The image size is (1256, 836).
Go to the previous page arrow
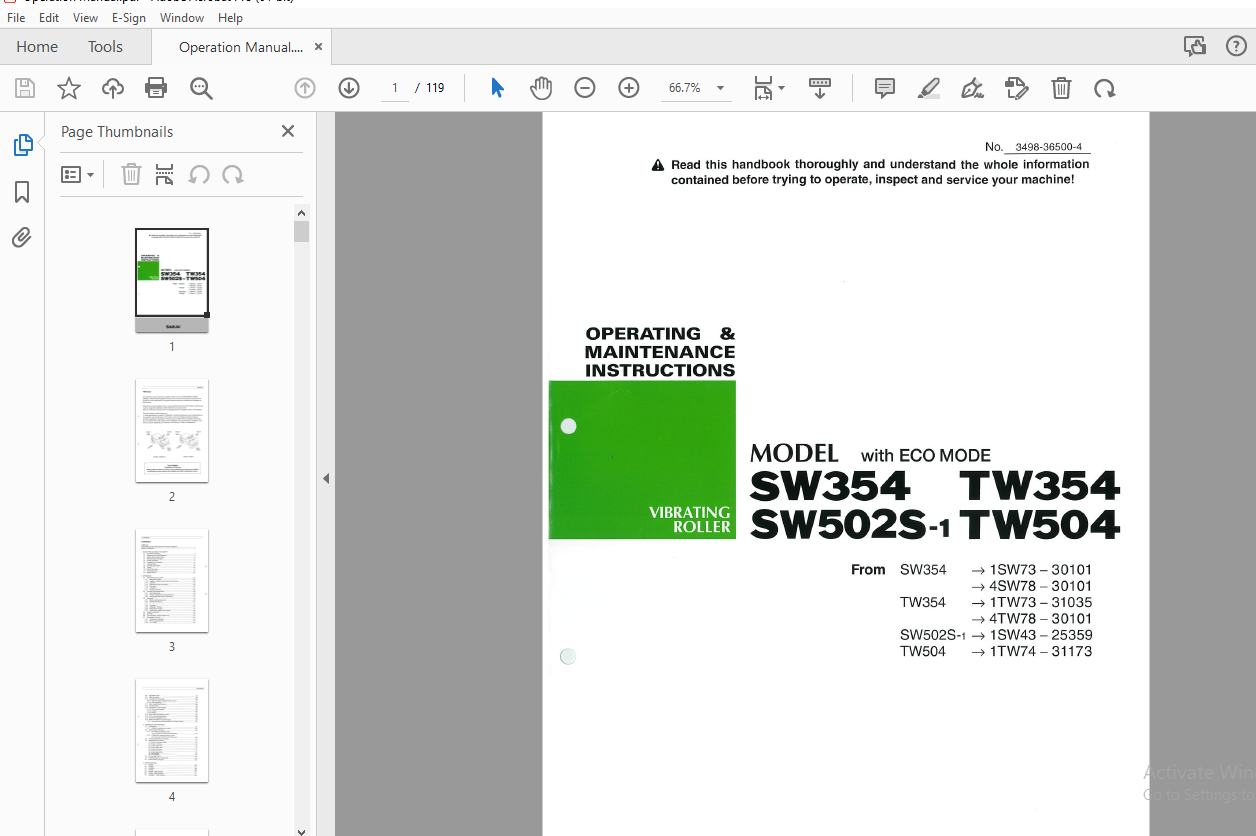click(305, 88)
